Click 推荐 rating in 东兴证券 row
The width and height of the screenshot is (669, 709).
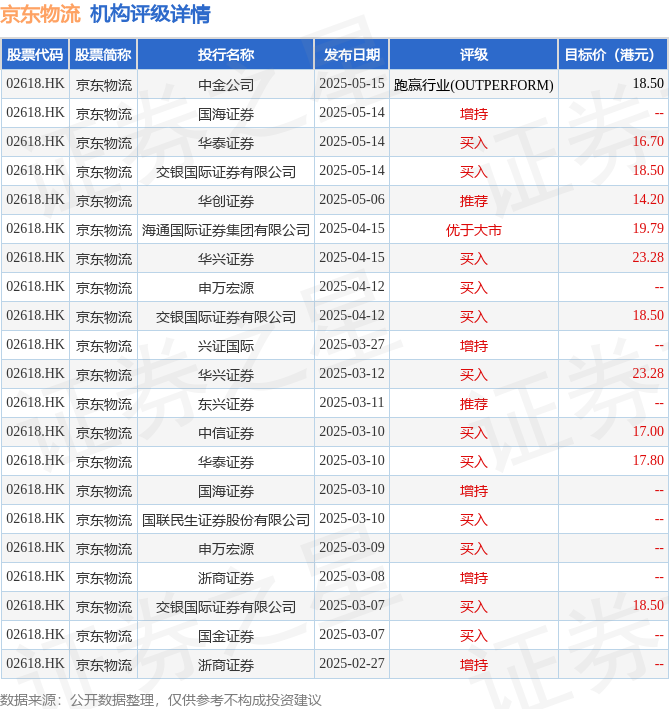click(474, 404)
